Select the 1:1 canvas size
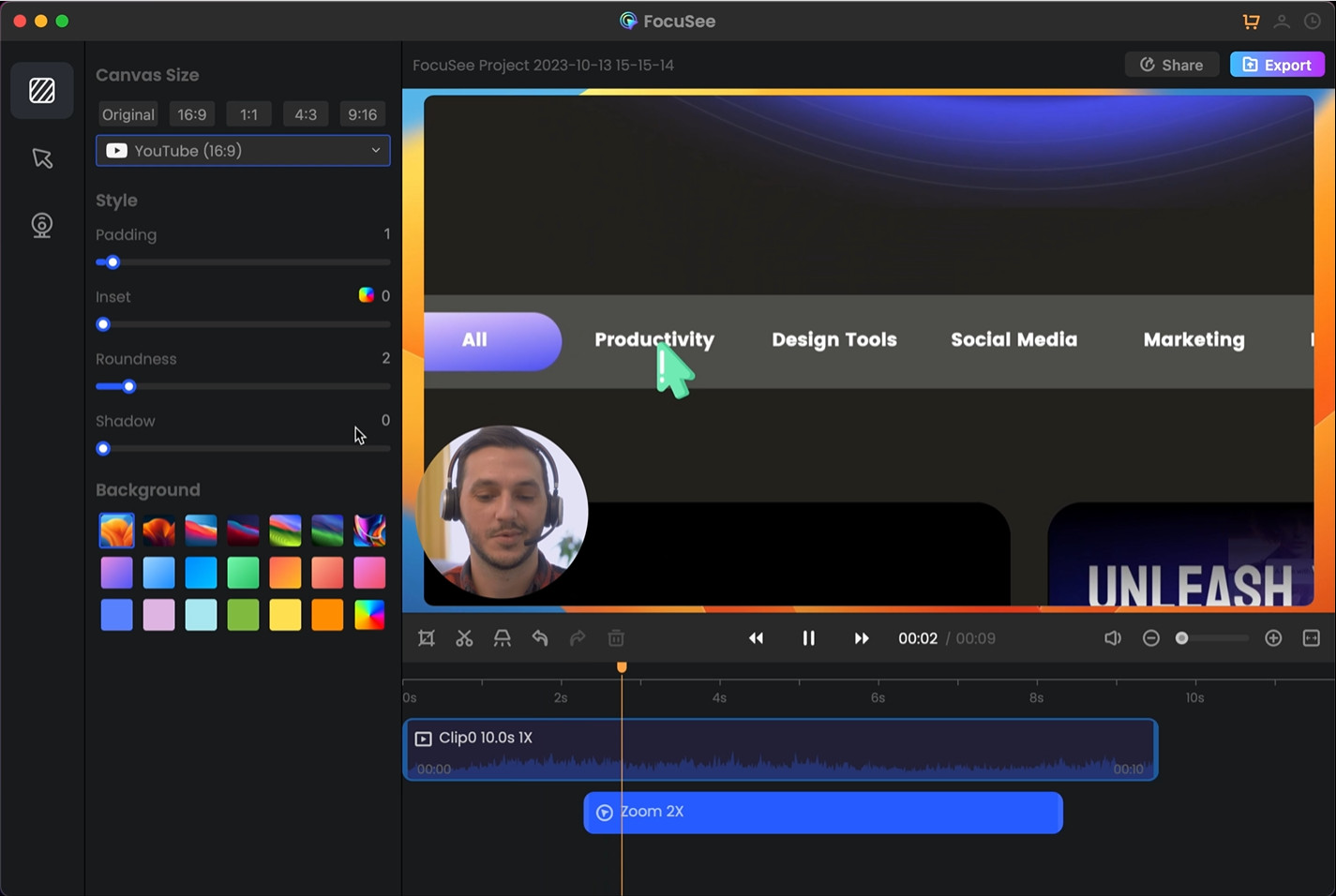This screenshot has height=896, width=1336. tap(248, 114)
